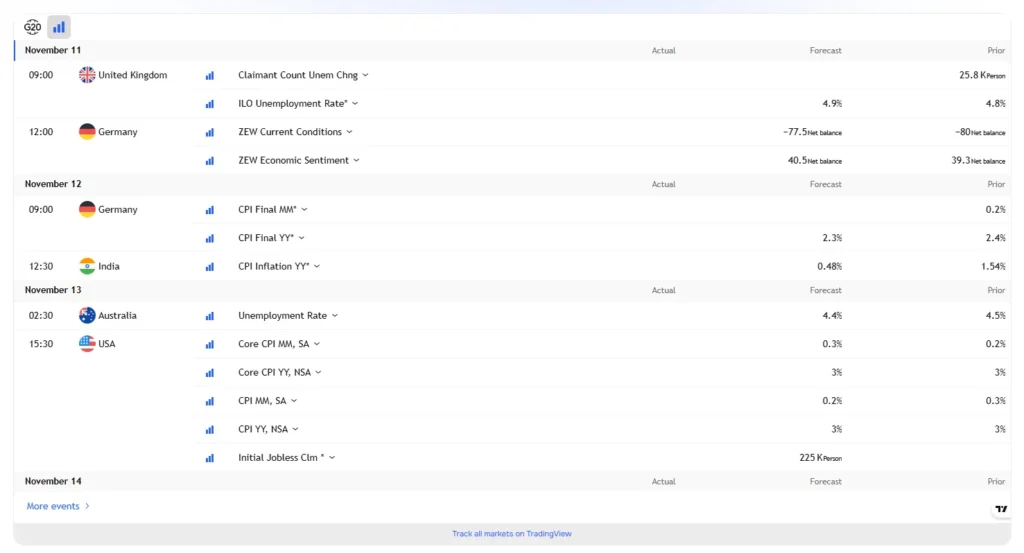The width and height of the screenshot is (1024, 553).
Task: Click the United Kingdom flag icon
Action: pos(87,75)
